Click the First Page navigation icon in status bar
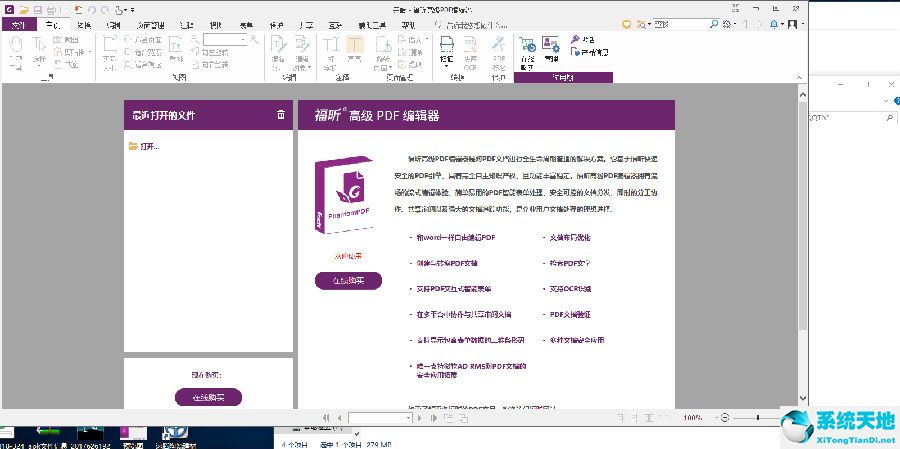This screenshot has width=900, height=449. (x=327, y=418)
